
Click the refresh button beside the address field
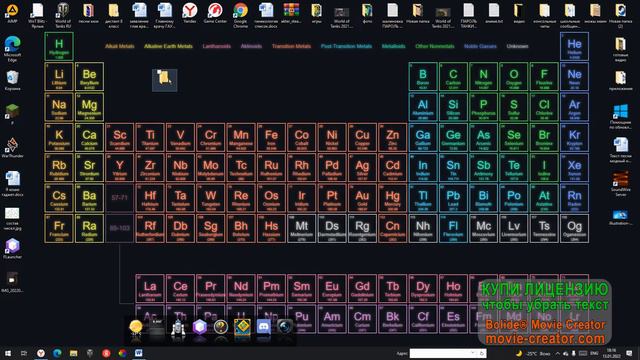(482, 353)
